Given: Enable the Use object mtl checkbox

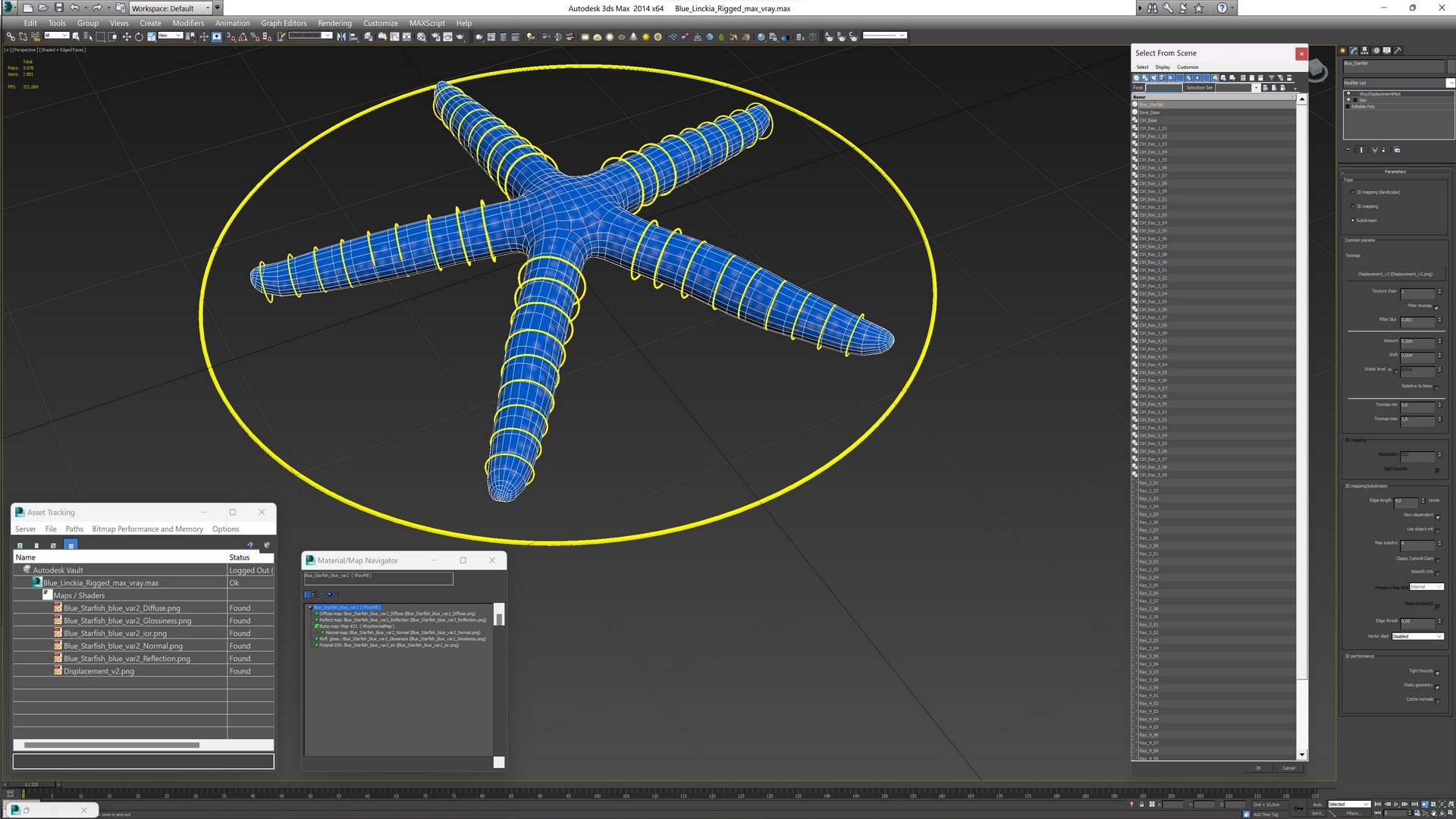Looking at the screenshot, I should (x=1437, y=531).
